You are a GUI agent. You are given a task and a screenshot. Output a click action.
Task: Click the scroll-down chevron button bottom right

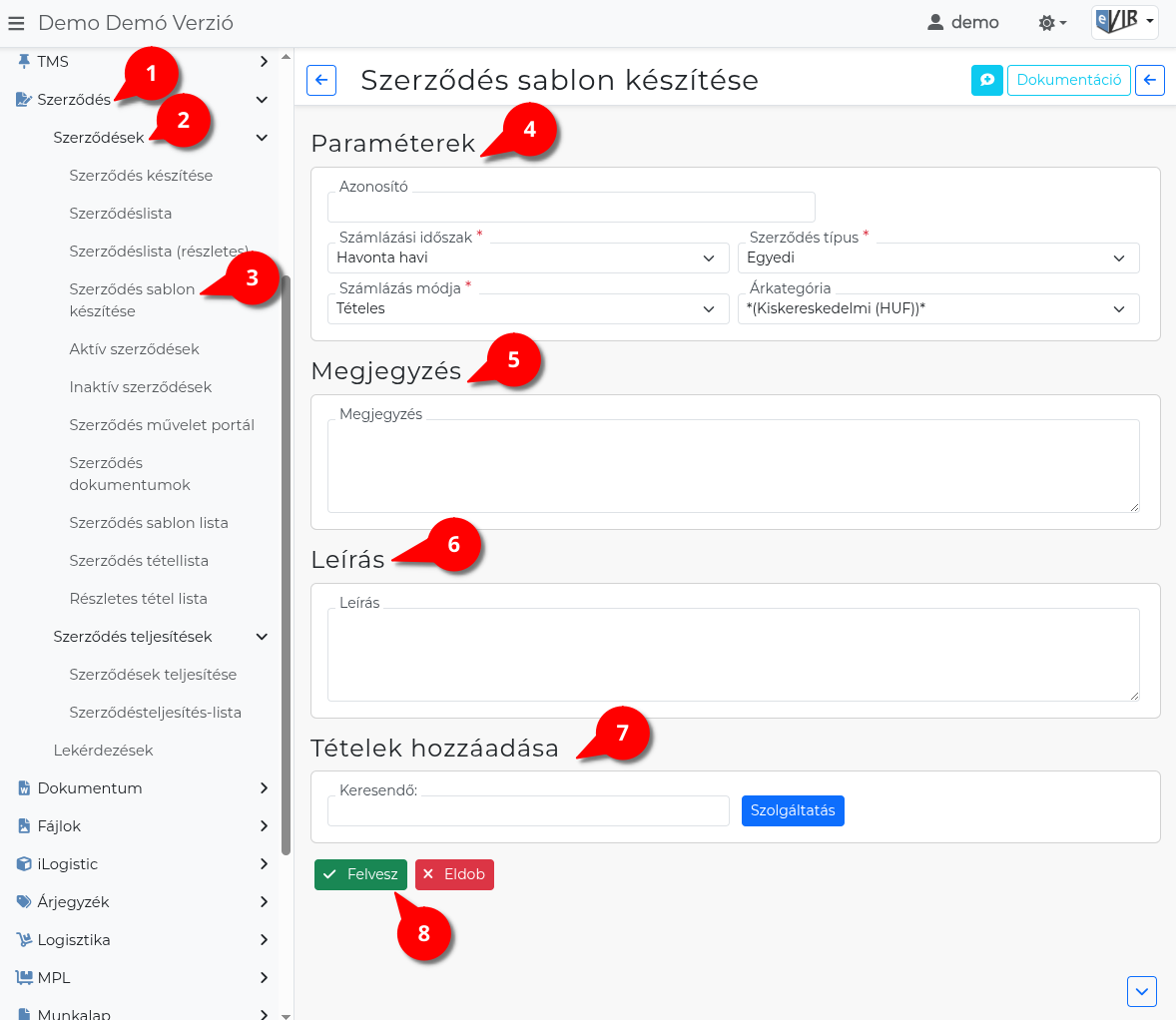1141,991
